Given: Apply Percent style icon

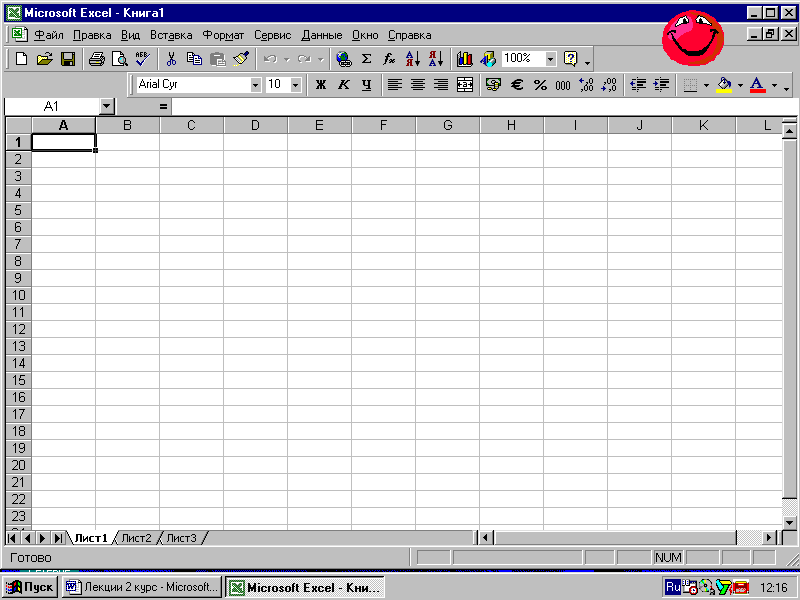Looking at the screenshot, I should pos(540,85).
